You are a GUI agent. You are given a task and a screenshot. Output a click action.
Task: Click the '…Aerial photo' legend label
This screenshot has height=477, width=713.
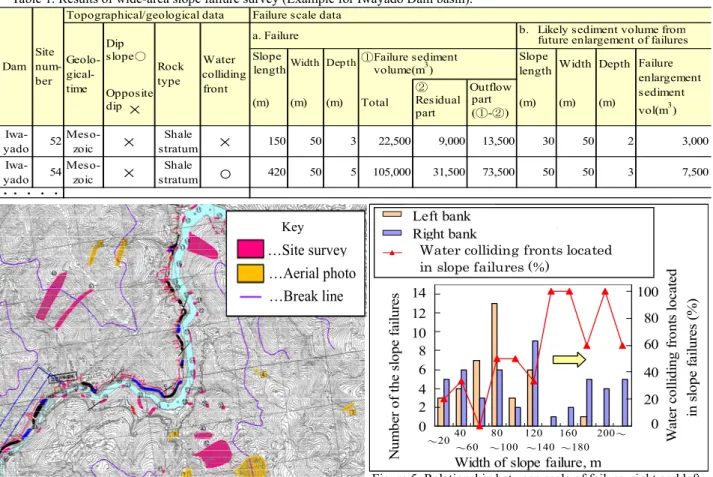[x=312, y=274]
